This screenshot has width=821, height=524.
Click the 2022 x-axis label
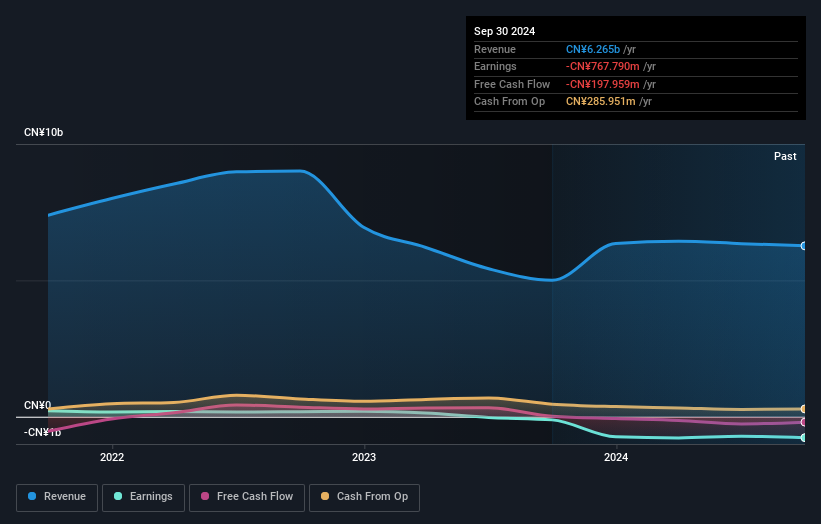tap(112, 457)
